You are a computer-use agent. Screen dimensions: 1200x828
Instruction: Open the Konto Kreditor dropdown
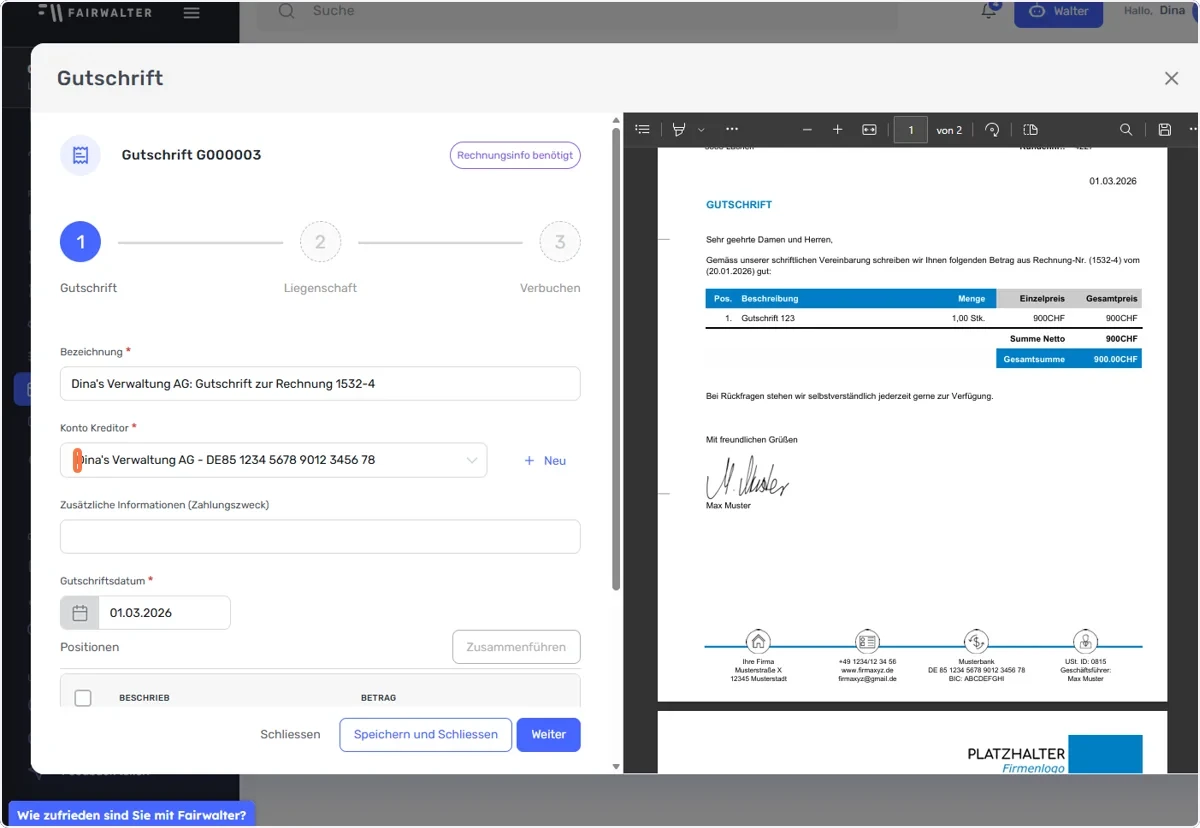[x=274, y=460]
